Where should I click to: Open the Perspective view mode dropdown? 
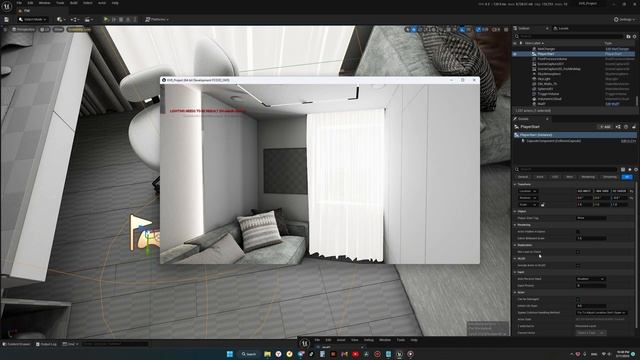click(x=23, y=29)
